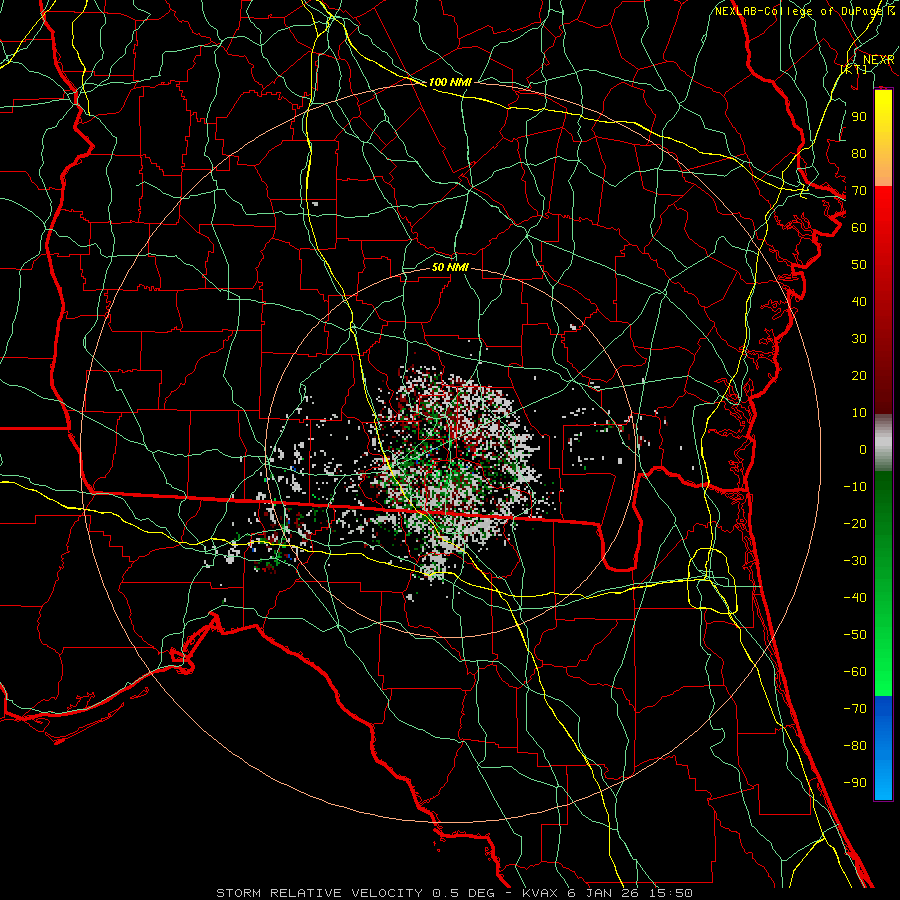Click the 0 knot scale label
Screen dimensions: 900x900
pyautogui.click(x=863, y=449)
